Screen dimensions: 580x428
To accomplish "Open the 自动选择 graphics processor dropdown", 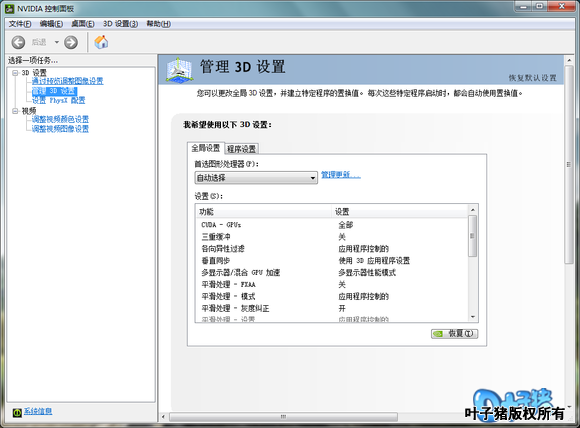I will click(256, 178).
